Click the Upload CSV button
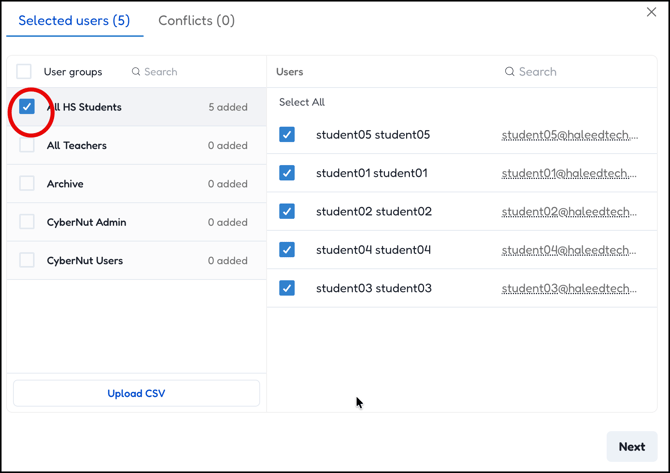This screenshot has width=670, height=473. [136, 393]
